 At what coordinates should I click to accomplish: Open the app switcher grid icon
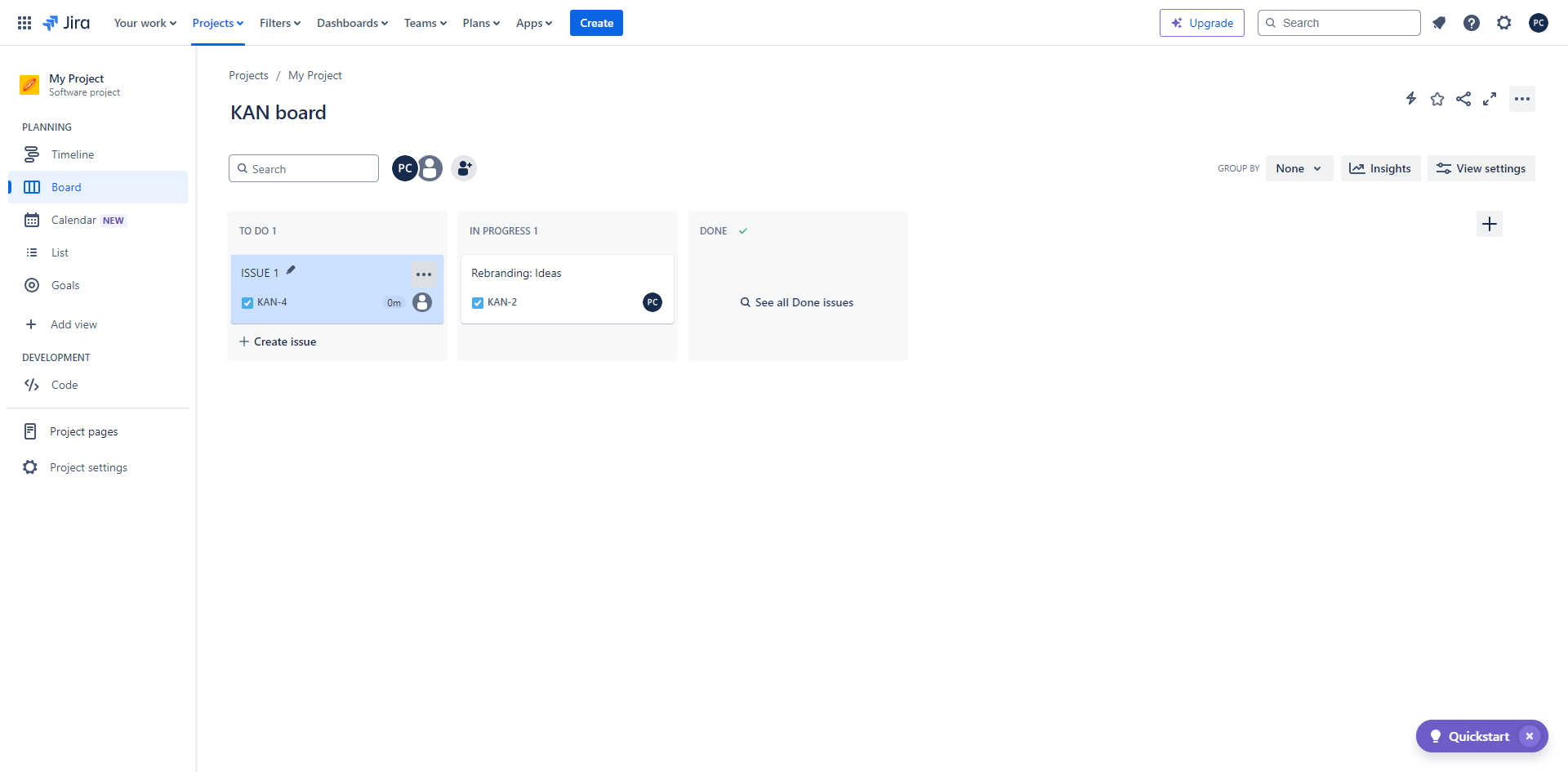24,23
